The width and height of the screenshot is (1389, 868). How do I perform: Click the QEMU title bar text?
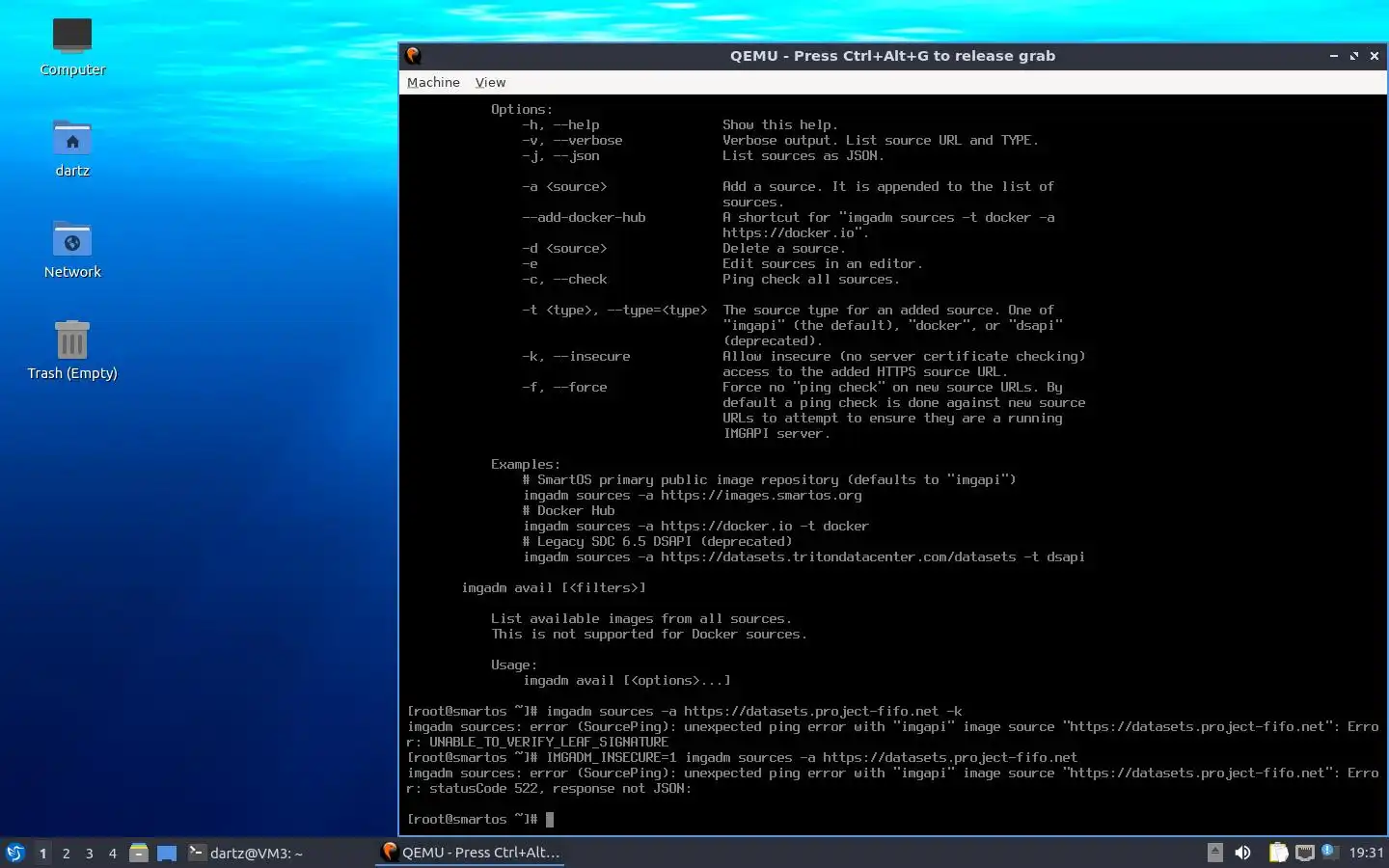(x=892, y=56)
